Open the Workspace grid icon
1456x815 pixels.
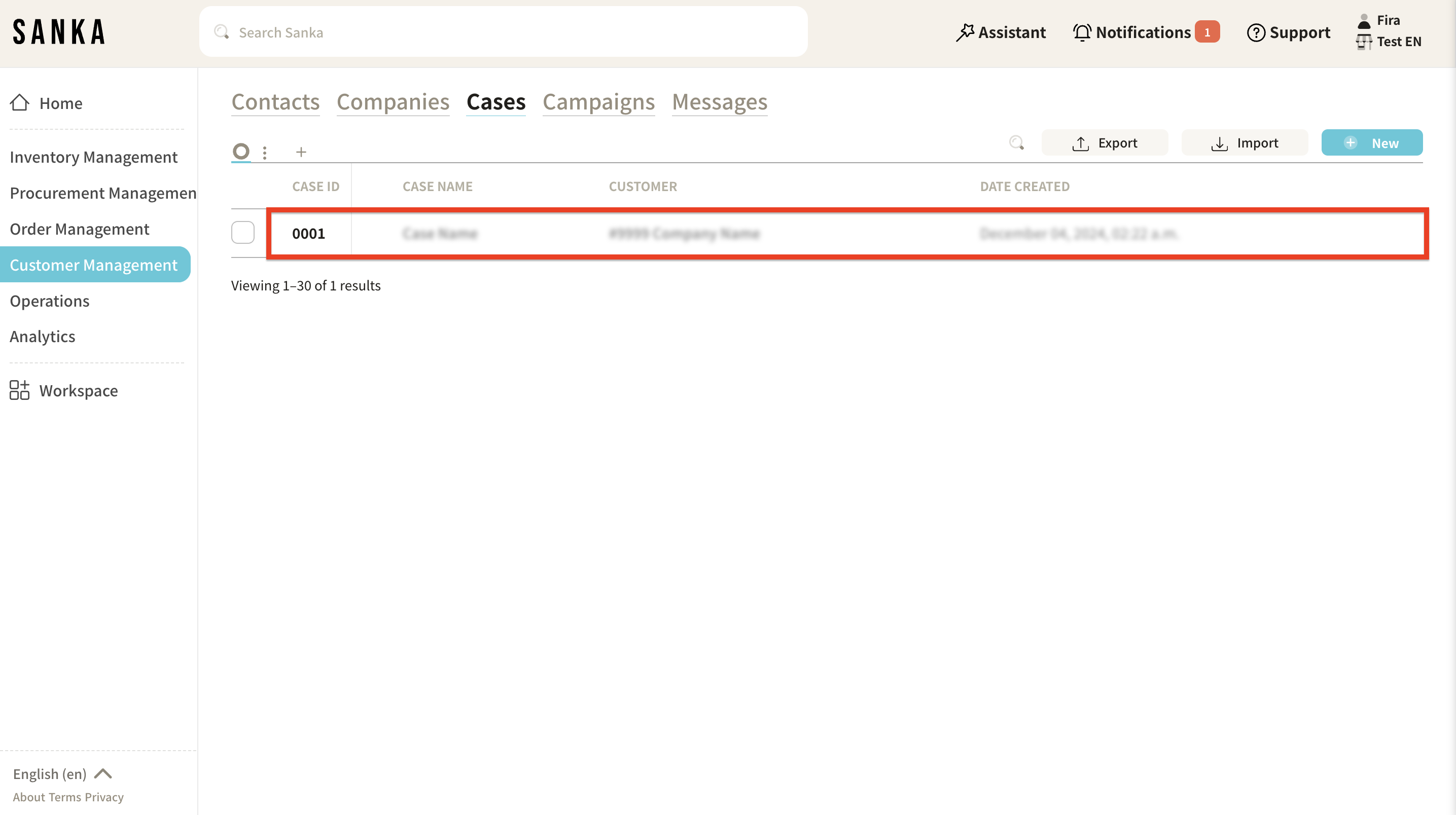pos(20,390)
